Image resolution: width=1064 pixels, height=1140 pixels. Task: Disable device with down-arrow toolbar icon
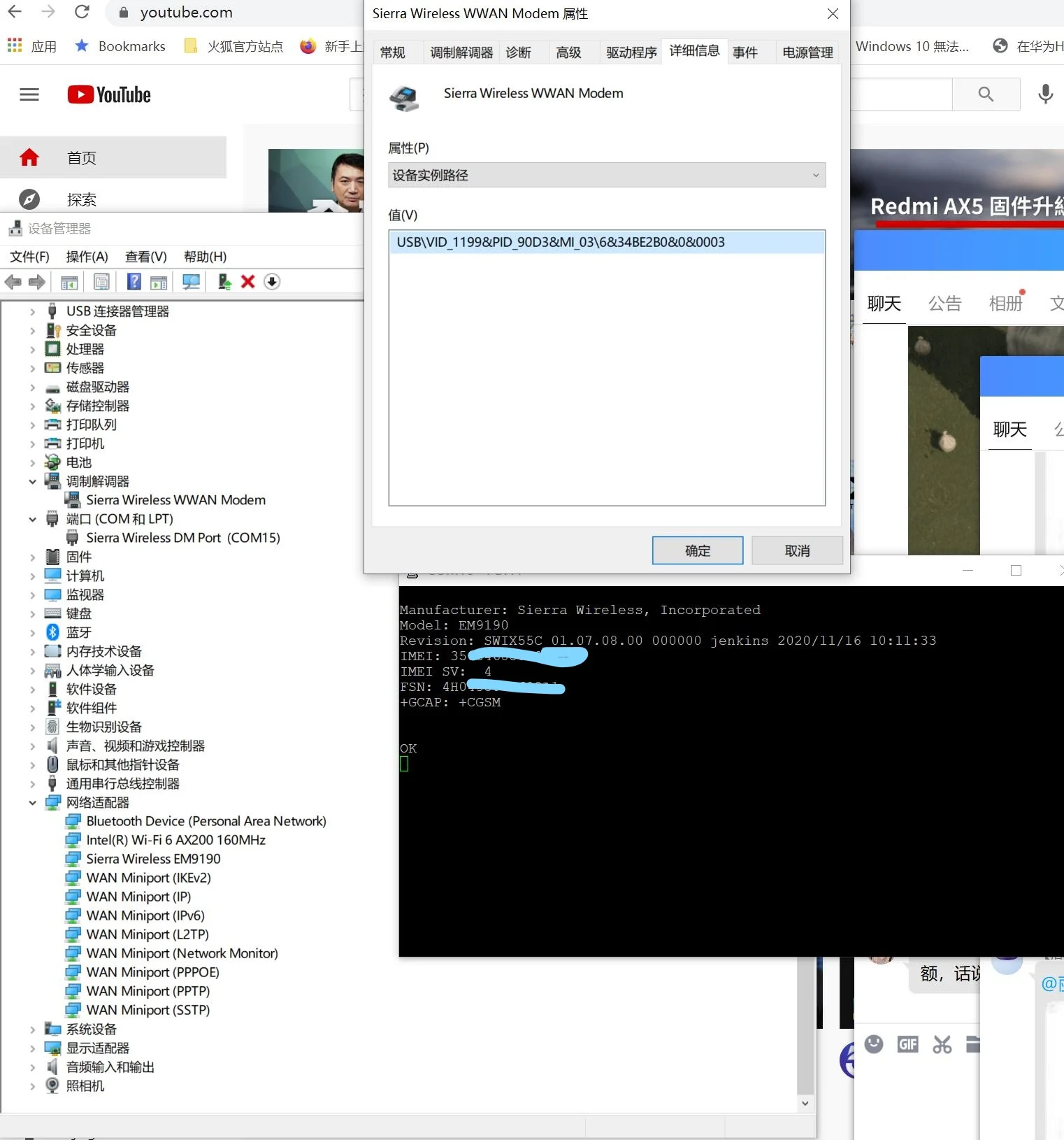[x=272, y=281]
